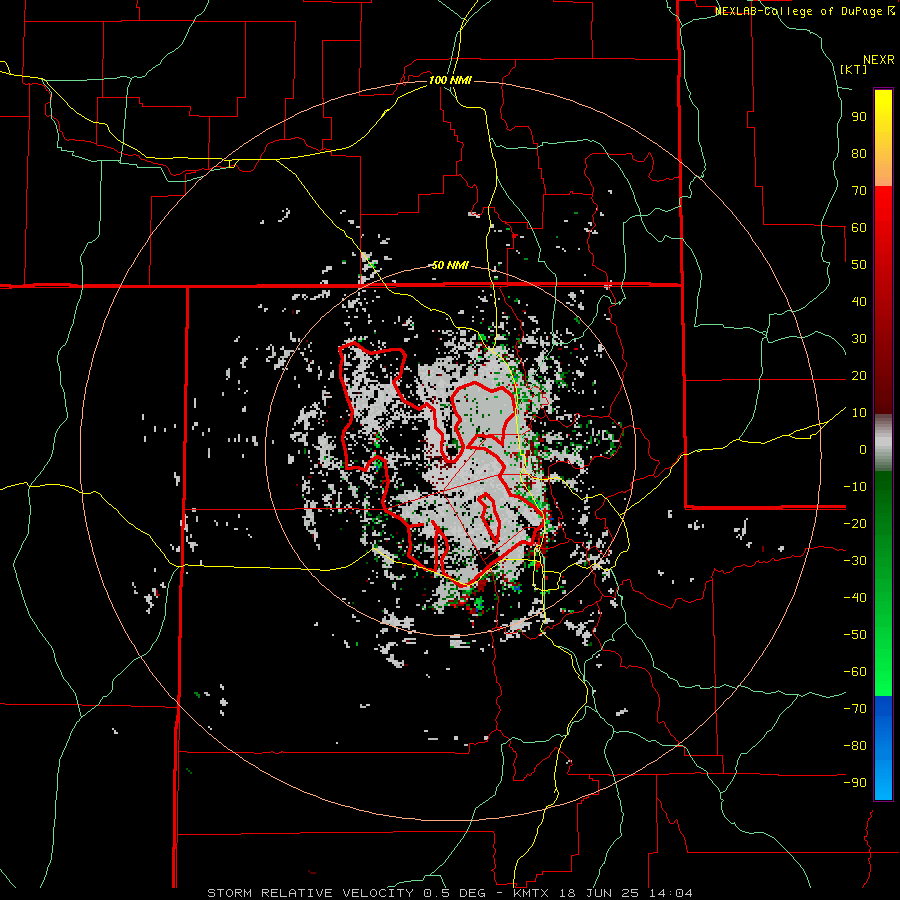The width and height of the screenshot is (900, 900).
Task: Click the positive 40 knot scale label
Action: click(x=859, y=301)
